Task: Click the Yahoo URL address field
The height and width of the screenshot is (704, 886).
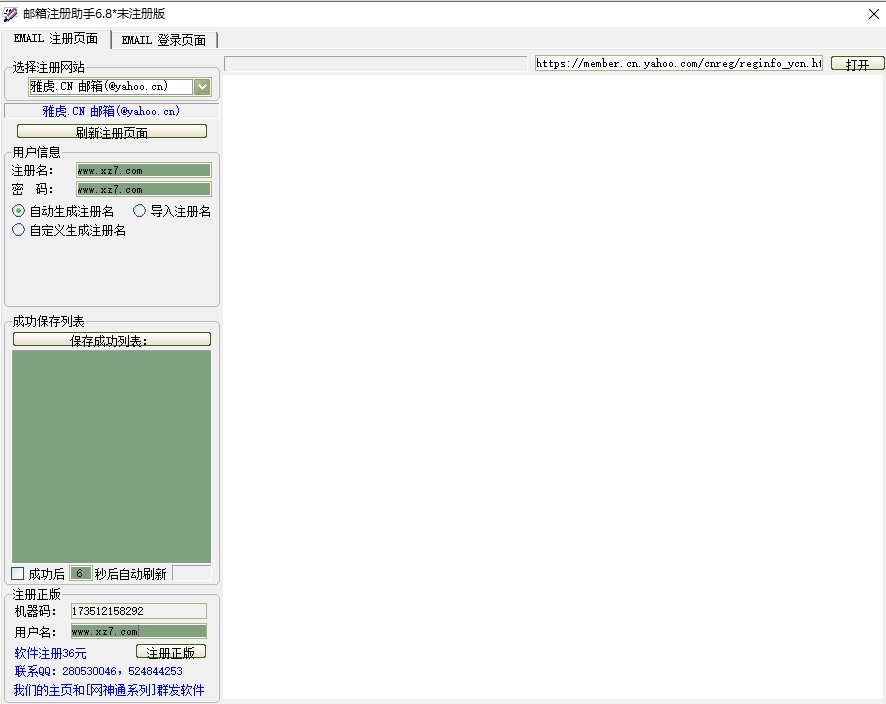Action: click(678, 63)
